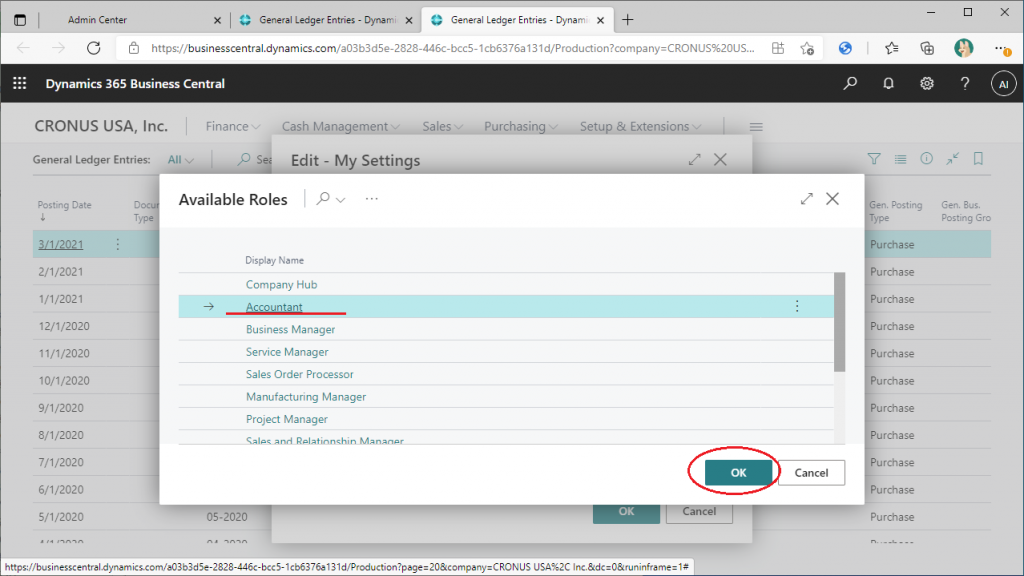Show row actions for Accountant role
Screen dimensions: 1024x576
coord(797,306)
